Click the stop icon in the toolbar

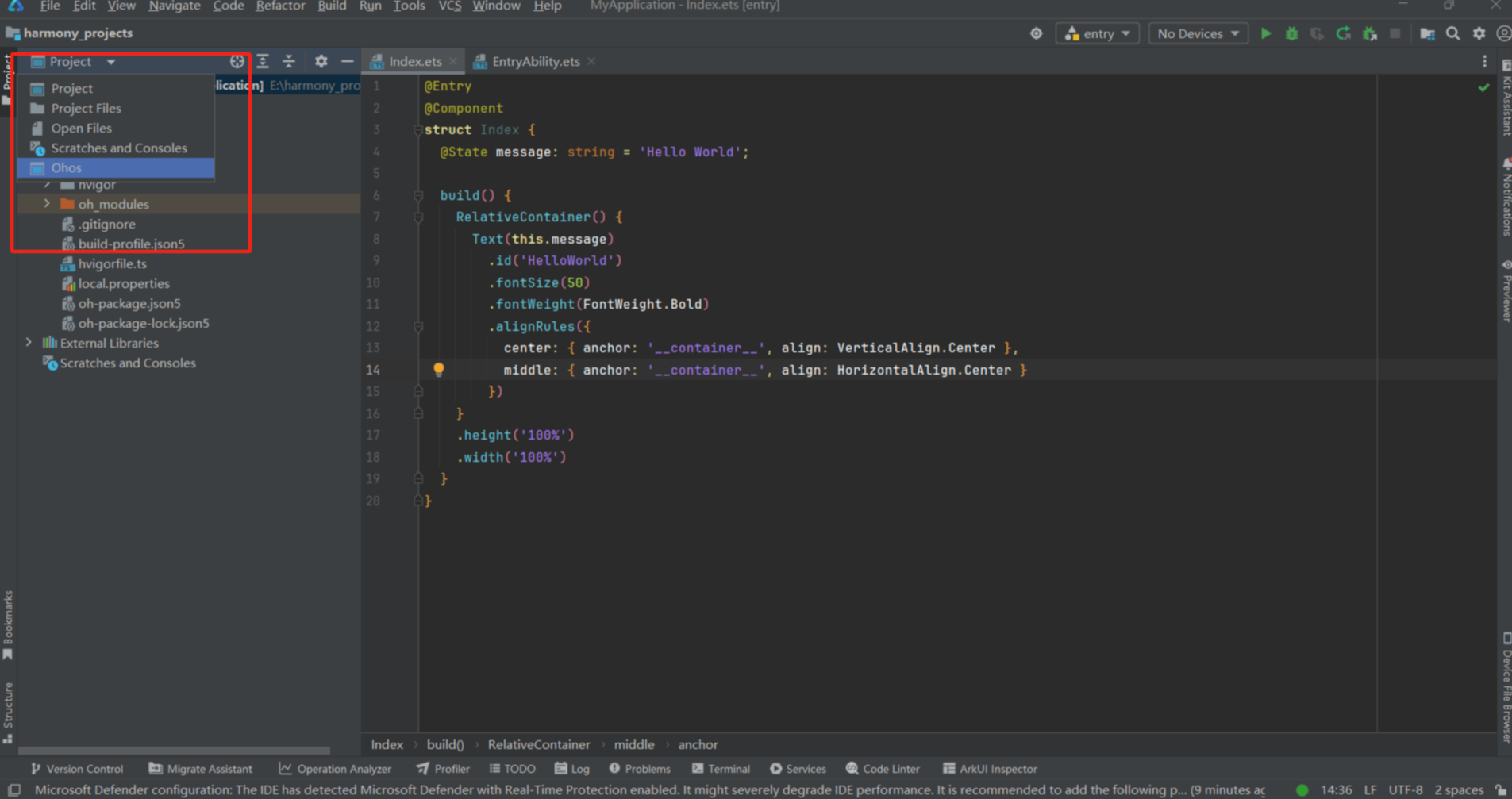pyautogui.click(x=1395, y=33)
